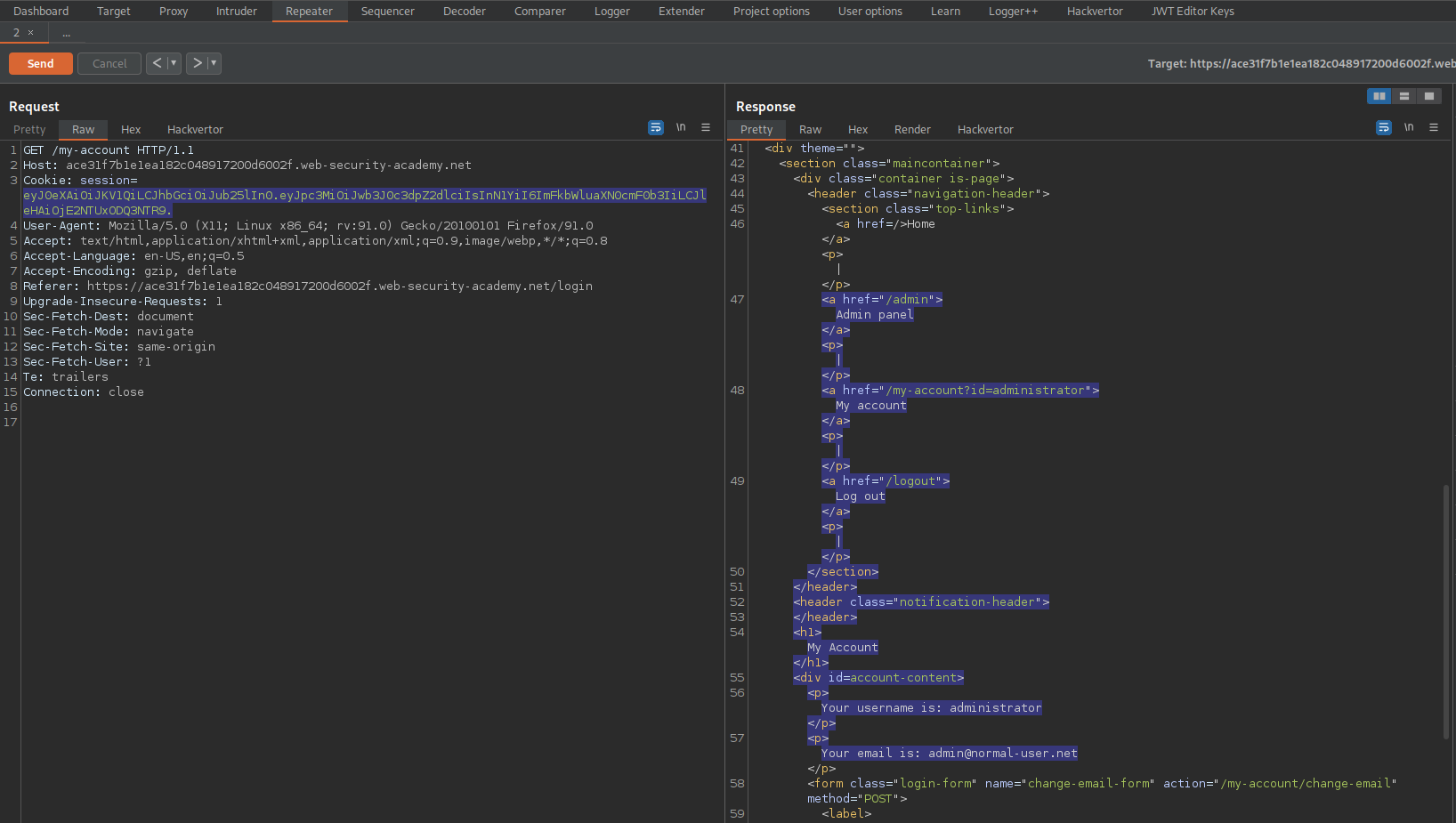
Task: Open the Extender tab
Action: (x=682, y=12)
